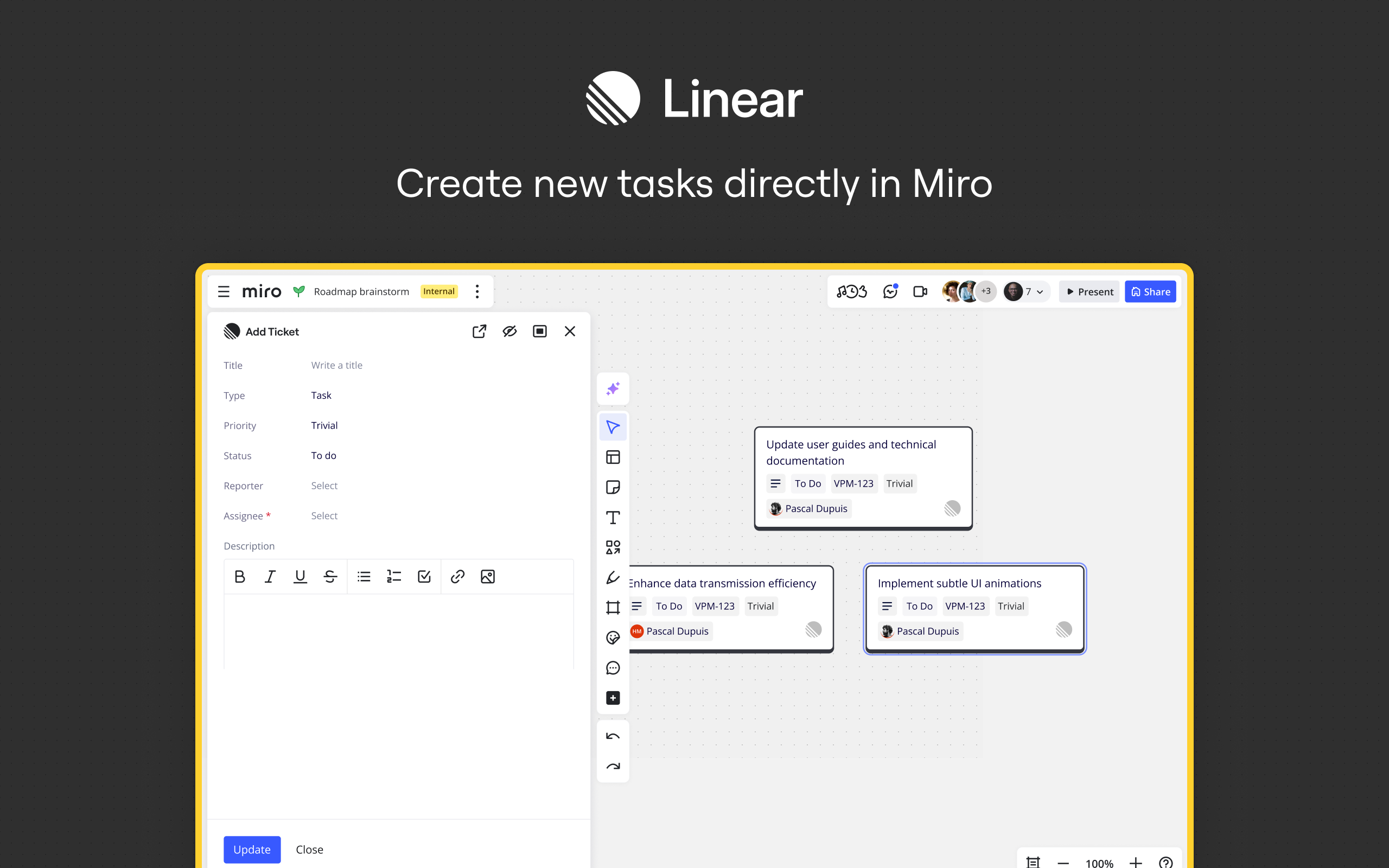Click To Do tag on Update user guides card
Screen dimensions: 1389x868
(x=807, y=483)
